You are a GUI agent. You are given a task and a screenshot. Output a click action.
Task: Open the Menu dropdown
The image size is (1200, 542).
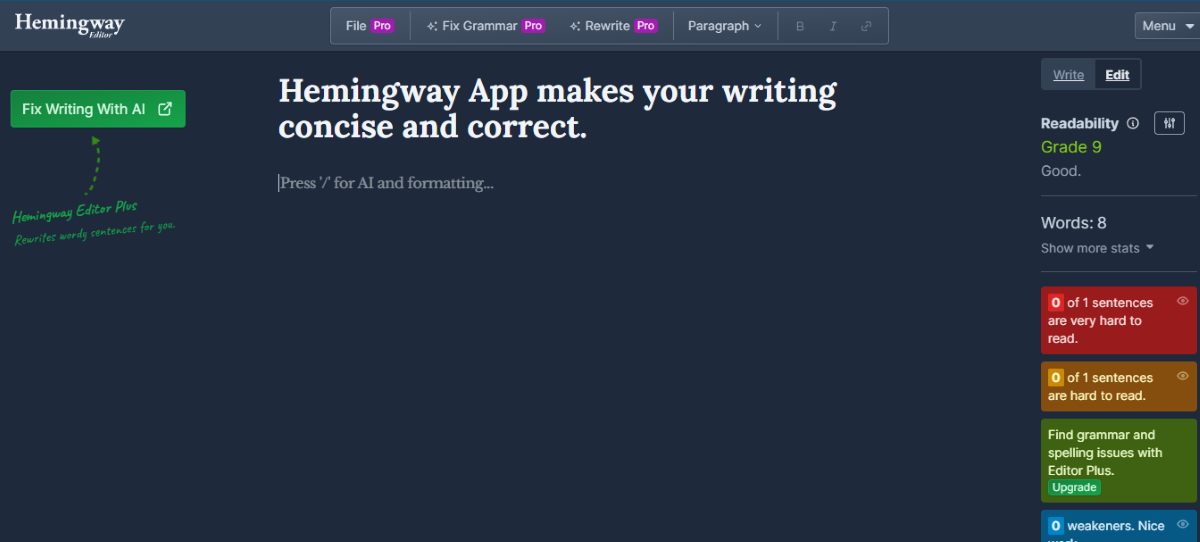pyautogui.click(x=1166, y=26)
